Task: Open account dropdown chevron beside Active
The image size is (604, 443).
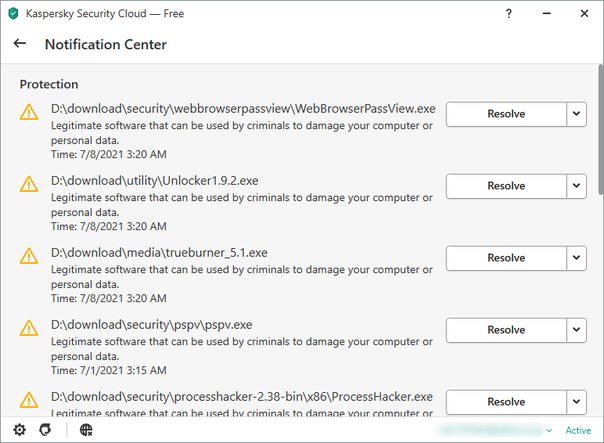Action: [x=549, y=430]
